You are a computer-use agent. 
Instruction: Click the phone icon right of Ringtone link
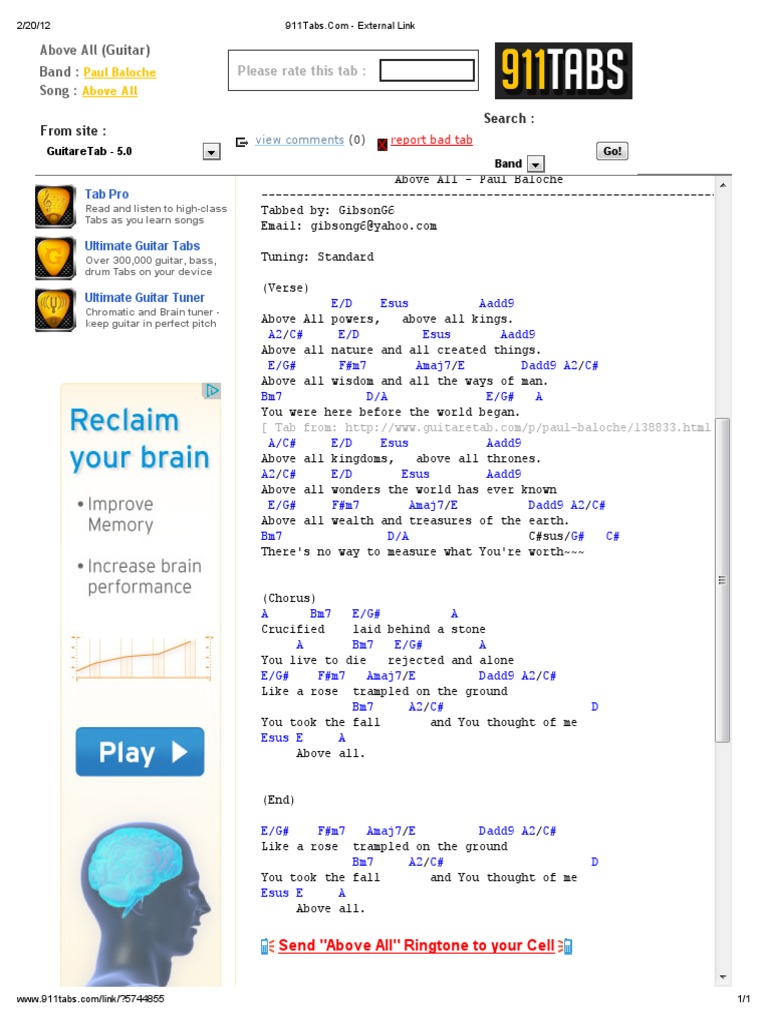point(566,946)
